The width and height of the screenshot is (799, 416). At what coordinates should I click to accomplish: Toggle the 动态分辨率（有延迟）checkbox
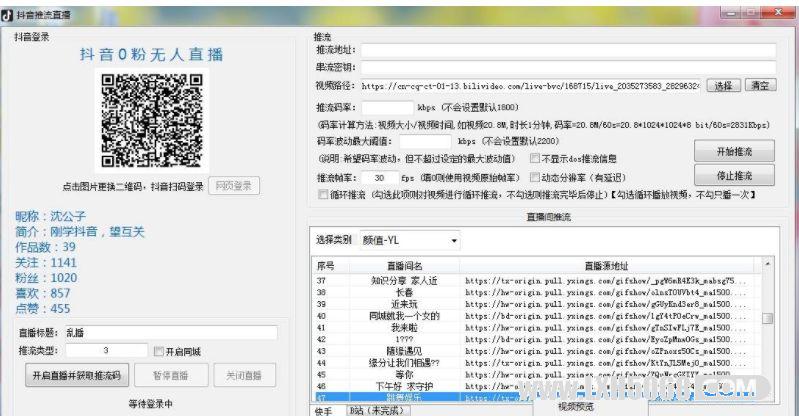(x=535, y=177)
